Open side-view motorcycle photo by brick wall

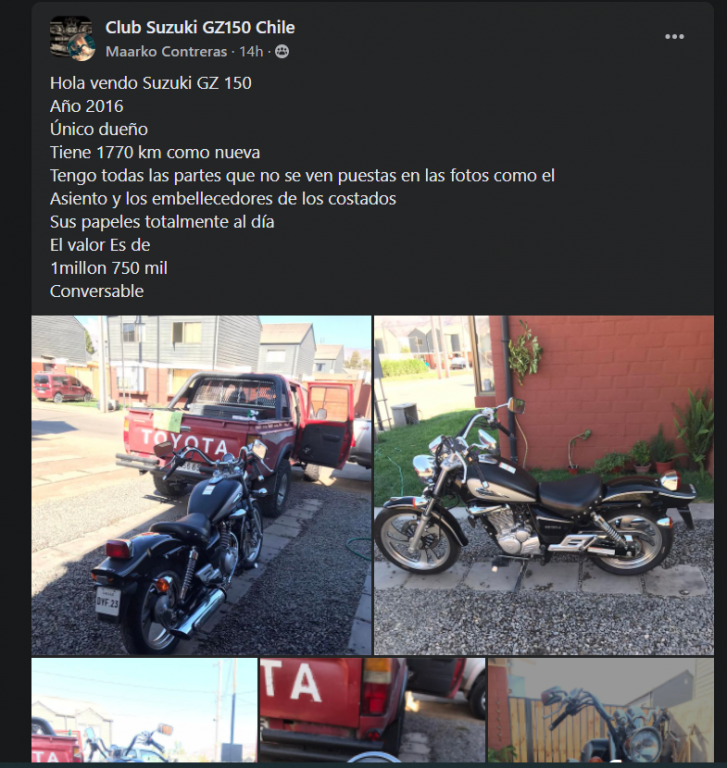point(544,485)
